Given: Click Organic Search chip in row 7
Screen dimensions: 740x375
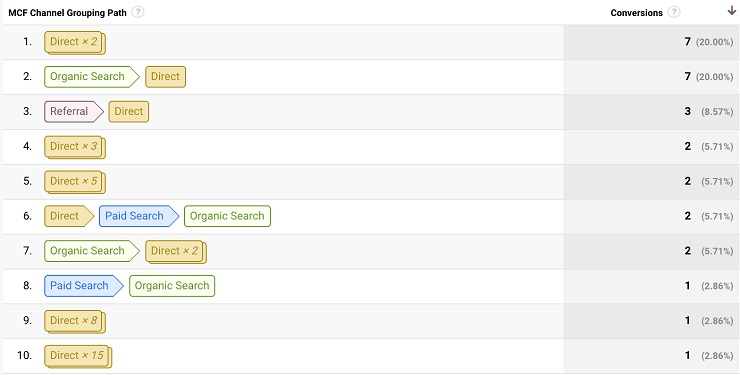Looking at the screenshot, I should [92, 251].
